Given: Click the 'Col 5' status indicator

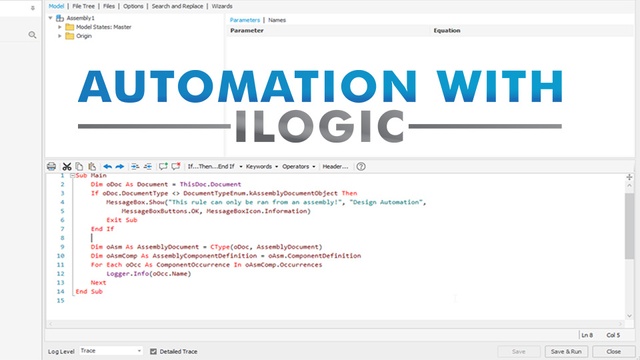Looking at the screenshot, I should (613, 335).
